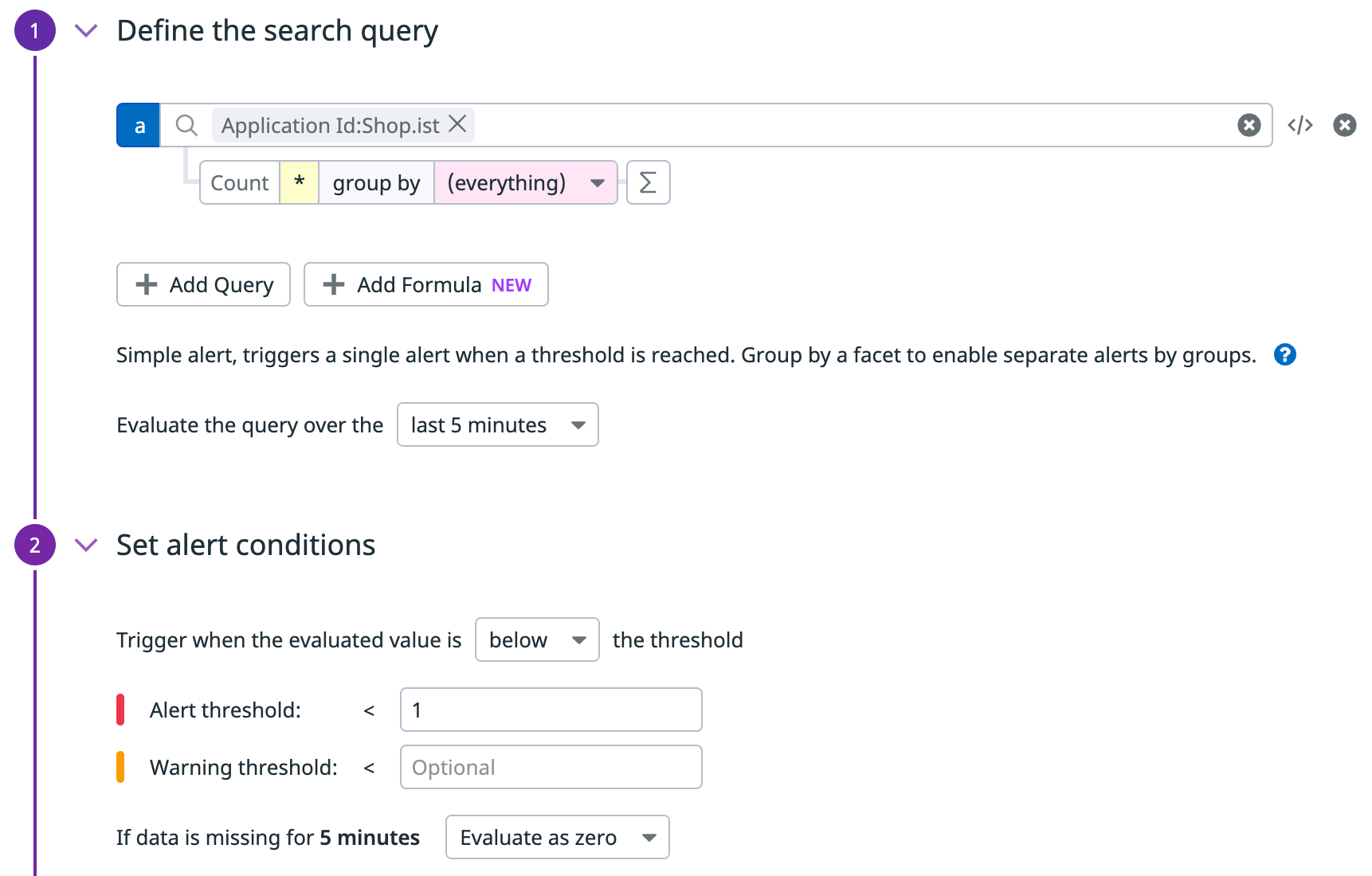Image resolution: width=1372 pixels, height=876 pixels.
Task: Change the below threshold comparison dropdown
Action: [x=536, y=640]
